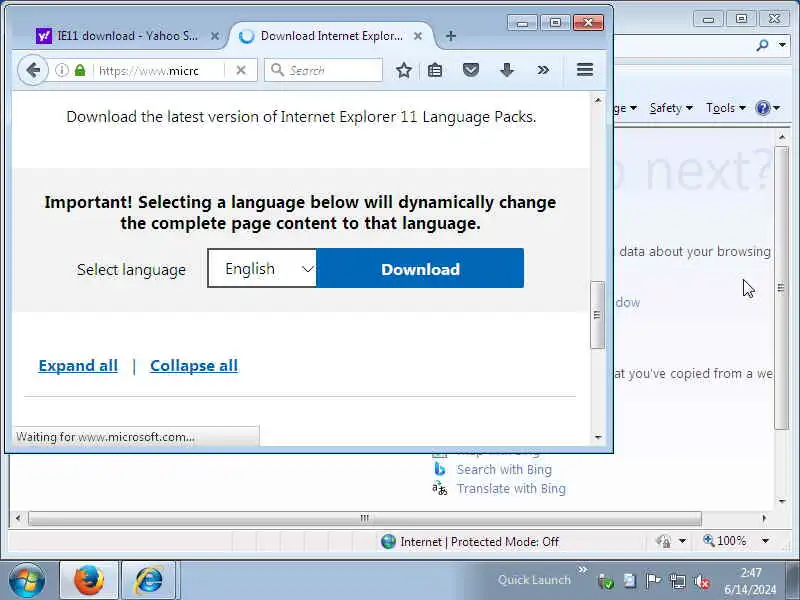
Task: Click the network tray icon
Action: click(x=678, y=581)
